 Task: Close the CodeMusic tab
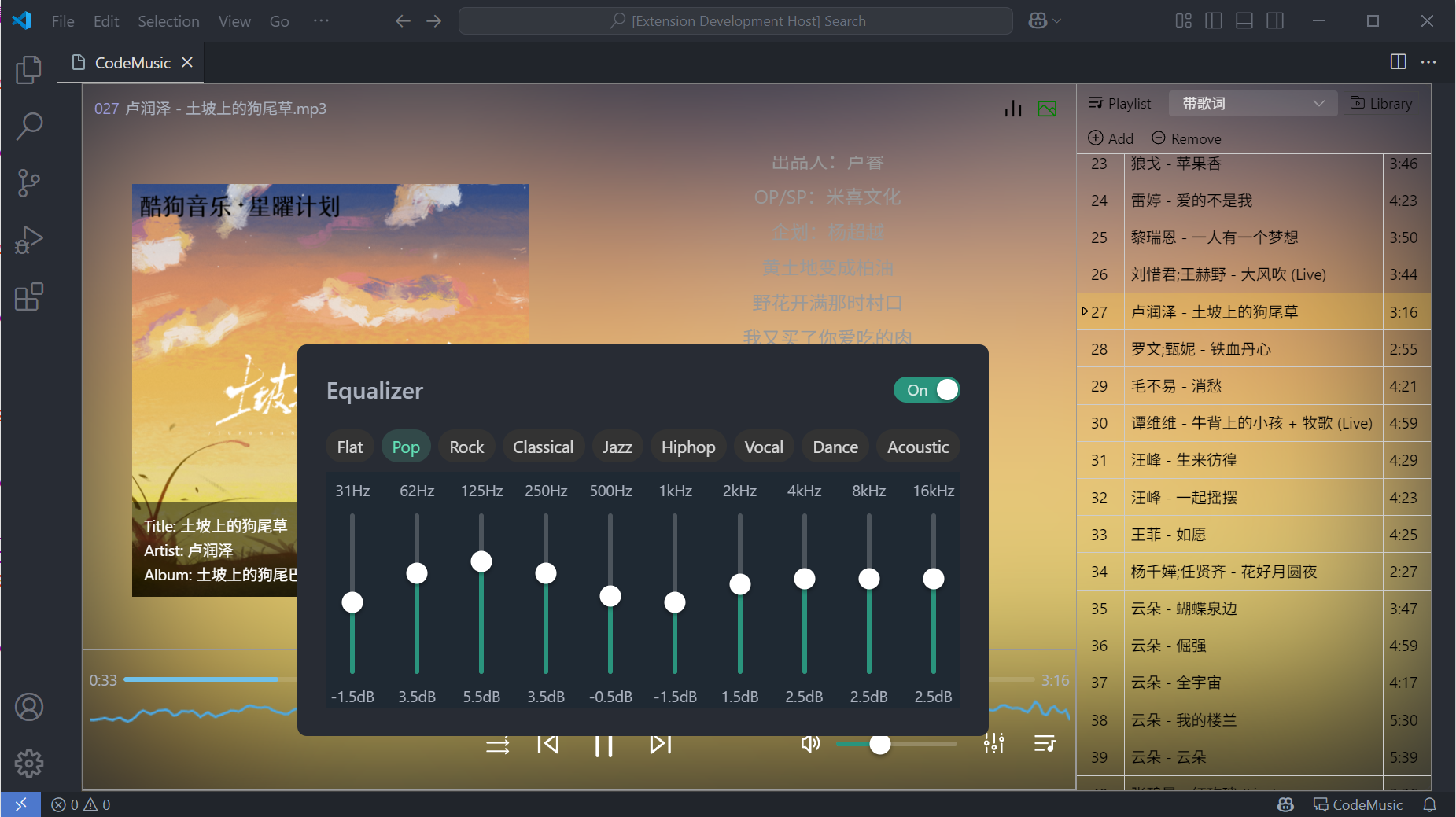pos(187,62)
